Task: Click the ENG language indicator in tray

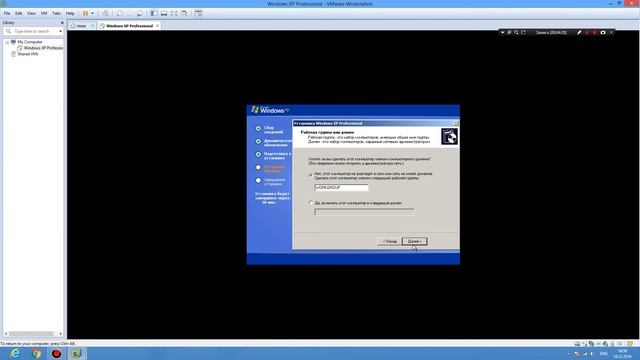Action: coord(604,353)
